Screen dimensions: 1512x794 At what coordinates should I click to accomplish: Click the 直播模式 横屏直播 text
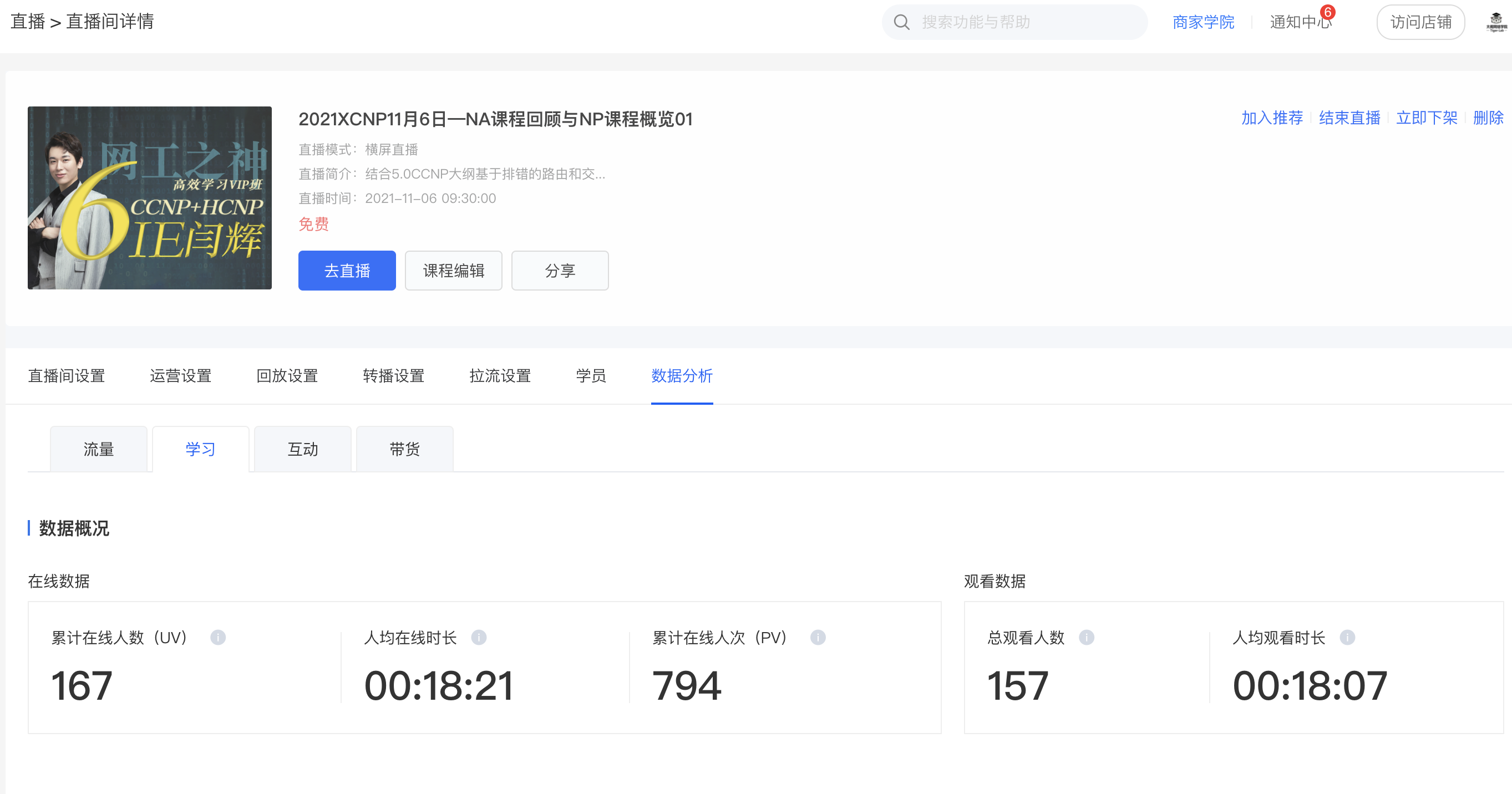click(x=358, y=150)
